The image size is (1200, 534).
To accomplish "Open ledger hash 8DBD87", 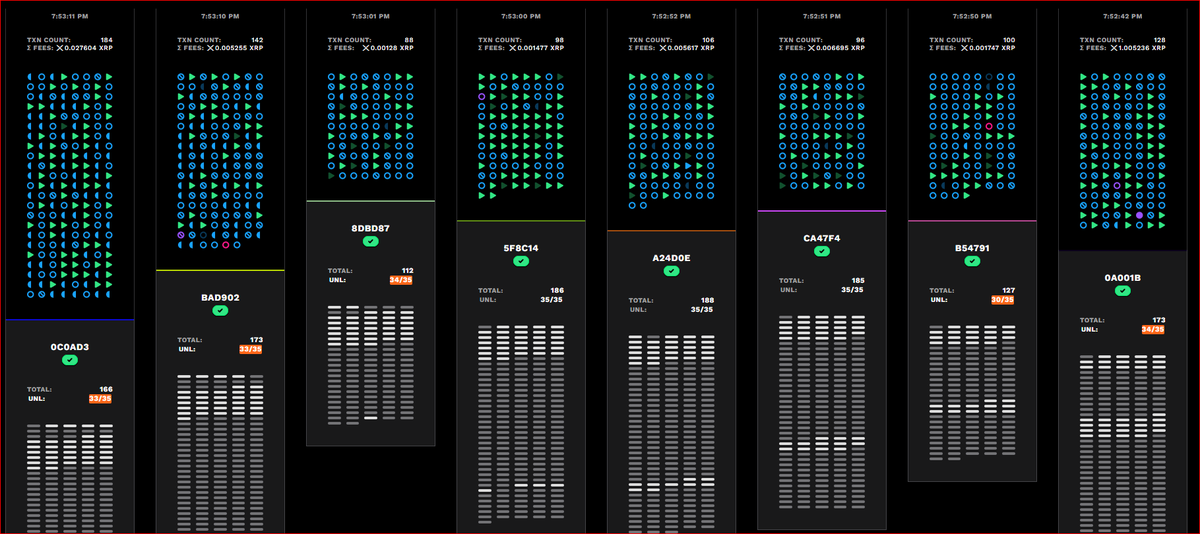I will pyautogui.click(x=370, y=229).
